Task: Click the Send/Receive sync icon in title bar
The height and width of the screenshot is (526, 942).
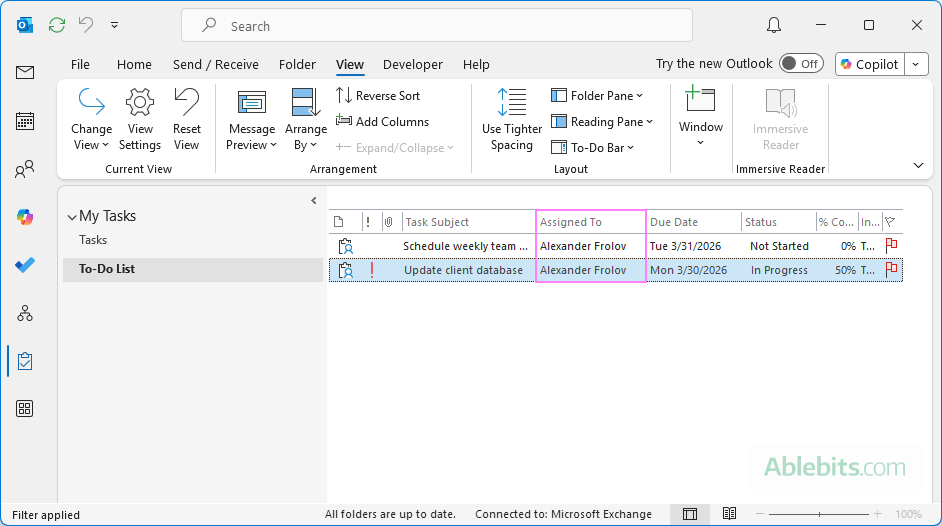Action: click(x=57, y=25)
